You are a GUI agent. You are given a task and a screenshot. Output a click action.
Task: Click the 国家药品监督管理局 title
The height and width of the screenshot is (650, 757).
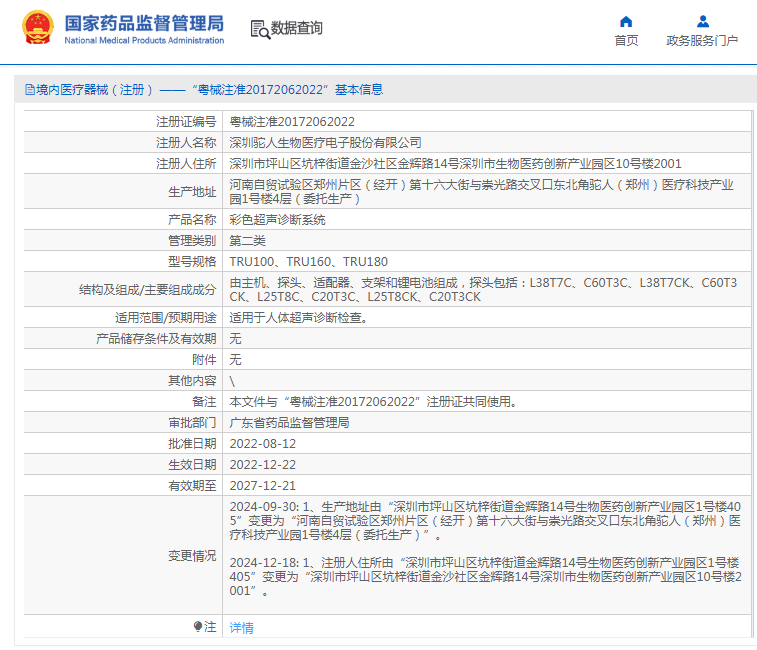(144, 23)
